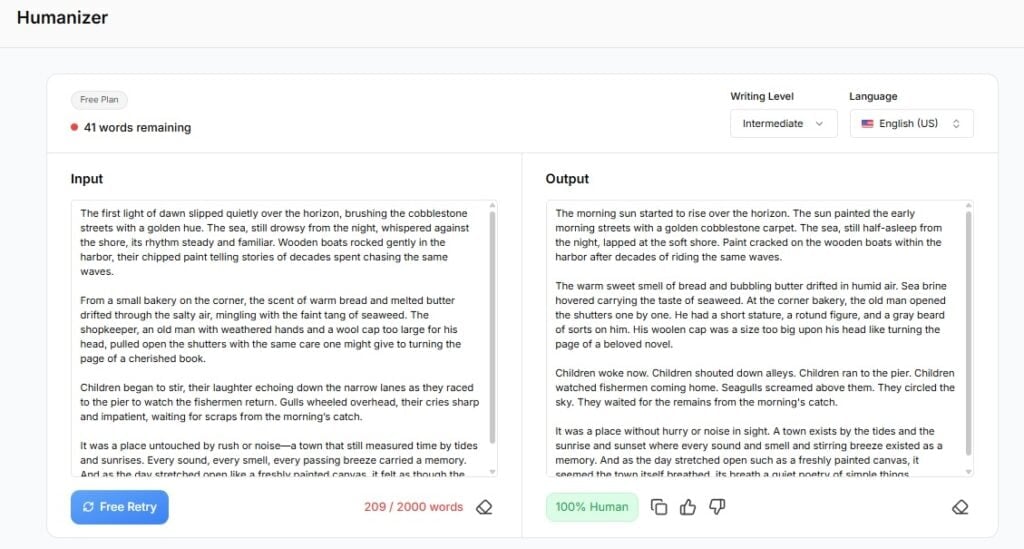Click the Free Plan badge
This screenshot has width=1024, height=549.
pyautogui.click(x=99, y=100)
